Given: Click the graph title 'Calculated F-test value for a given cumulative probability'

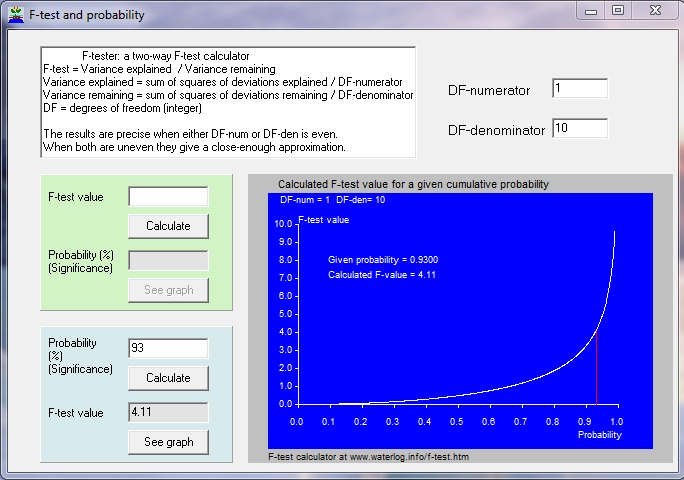Looking at the screenshot, I should coord(413,184).
